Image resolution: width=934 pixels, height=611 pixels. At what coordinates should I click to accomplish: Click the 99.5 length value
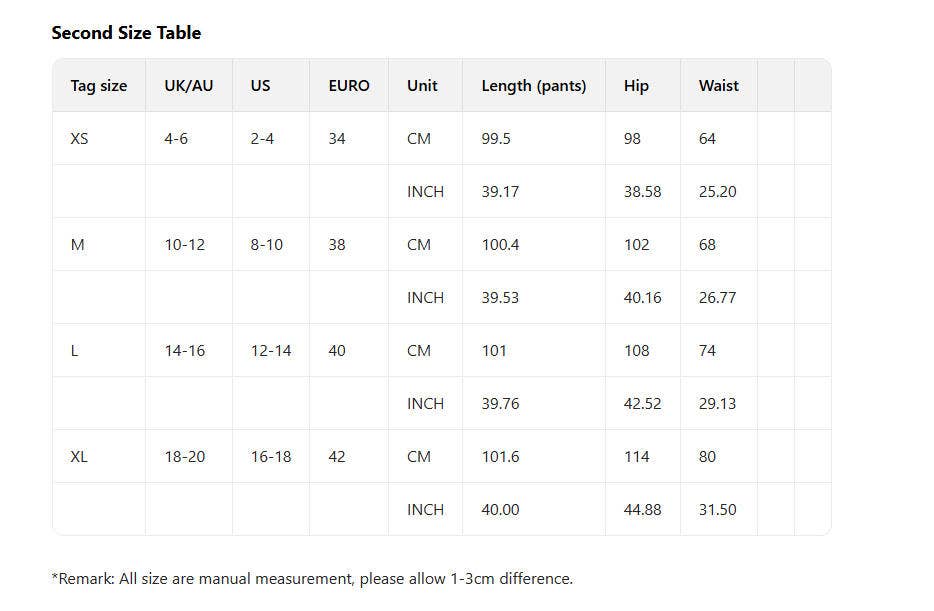(x=495, y=139)
